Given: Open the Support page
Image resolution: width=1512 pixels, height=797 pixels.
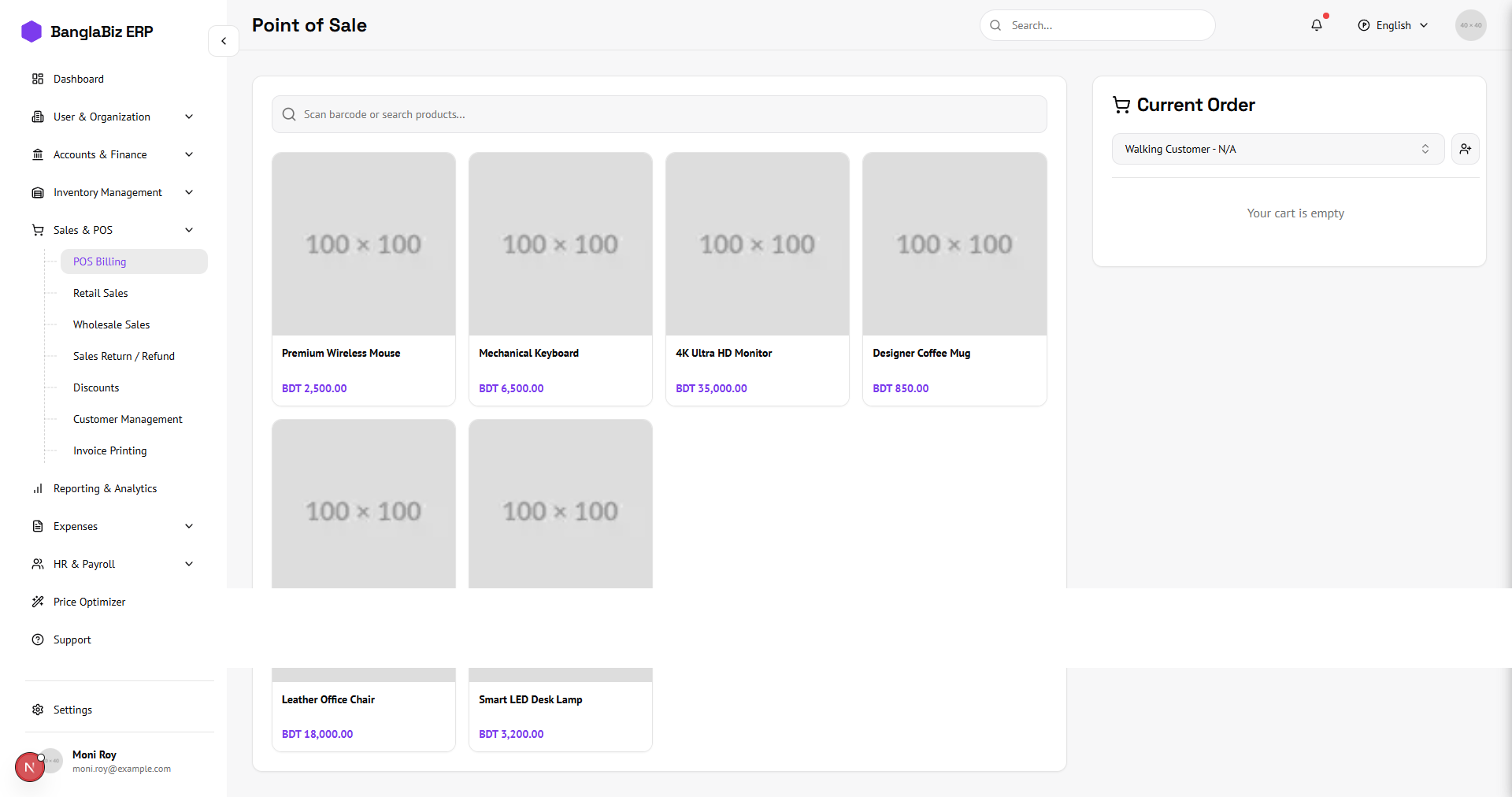Looking at the screenshot, I should click(72, 639).
